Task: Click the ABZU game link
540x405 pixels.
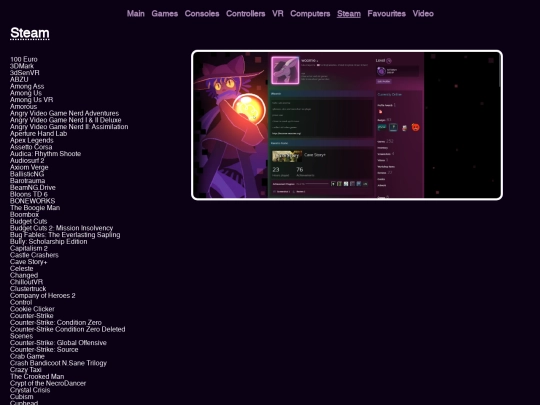Action: pos(19,80)
